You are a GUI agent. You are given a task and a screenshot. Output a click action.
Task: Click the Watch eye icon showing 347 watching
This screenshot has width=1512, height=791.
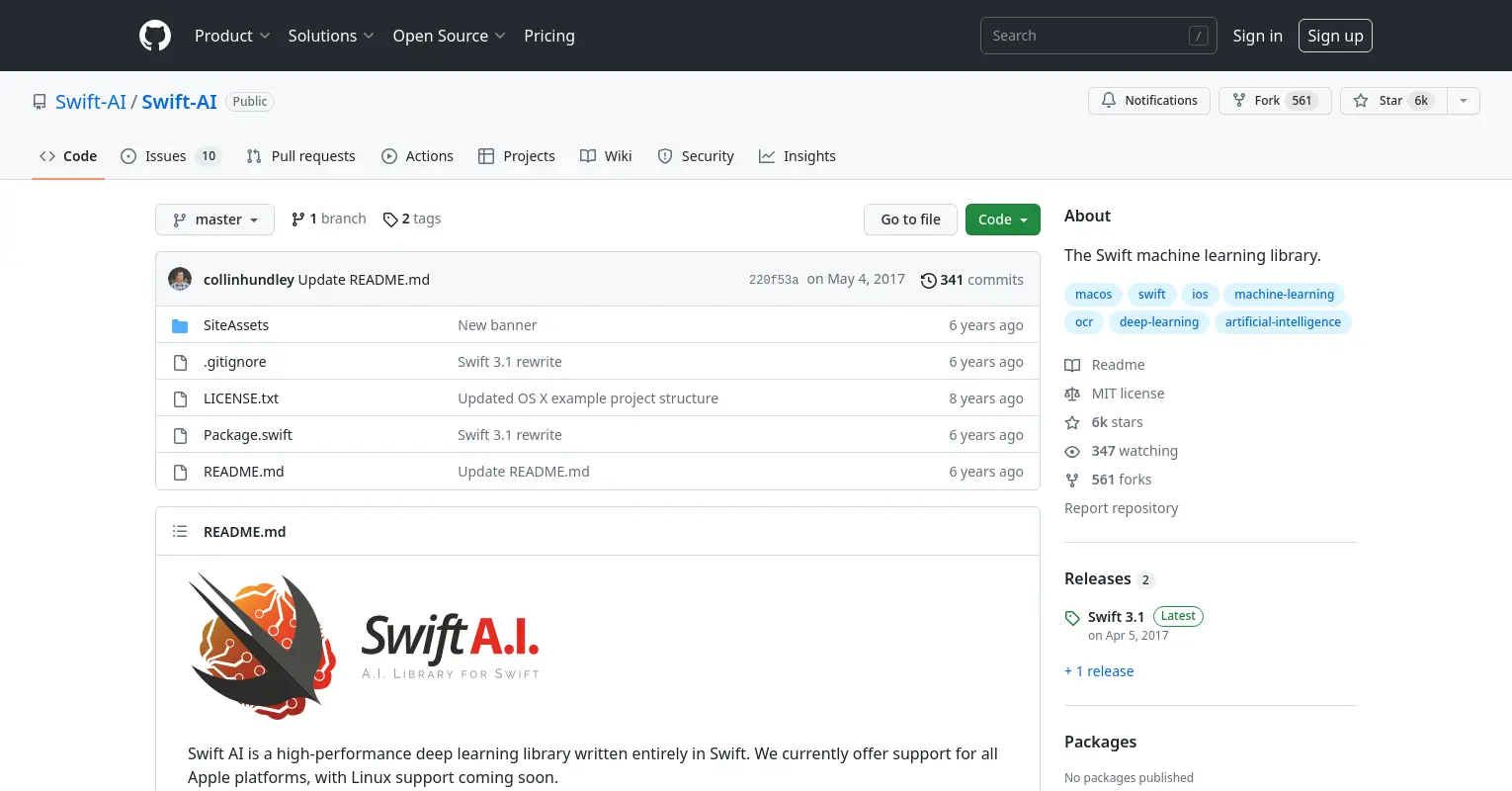[1072, 451]
